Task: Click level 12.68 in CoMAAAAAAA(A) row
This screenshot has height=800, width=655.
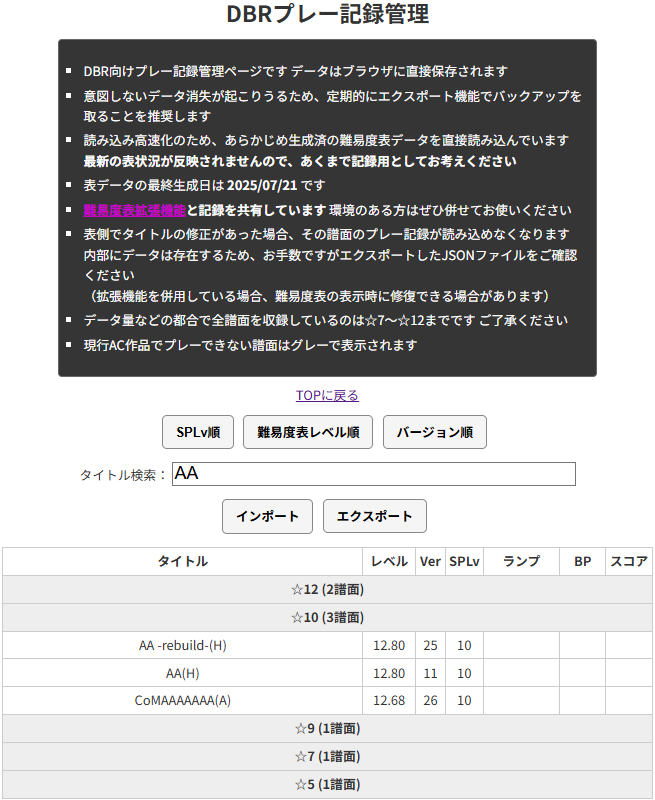Action: point(389,701)
